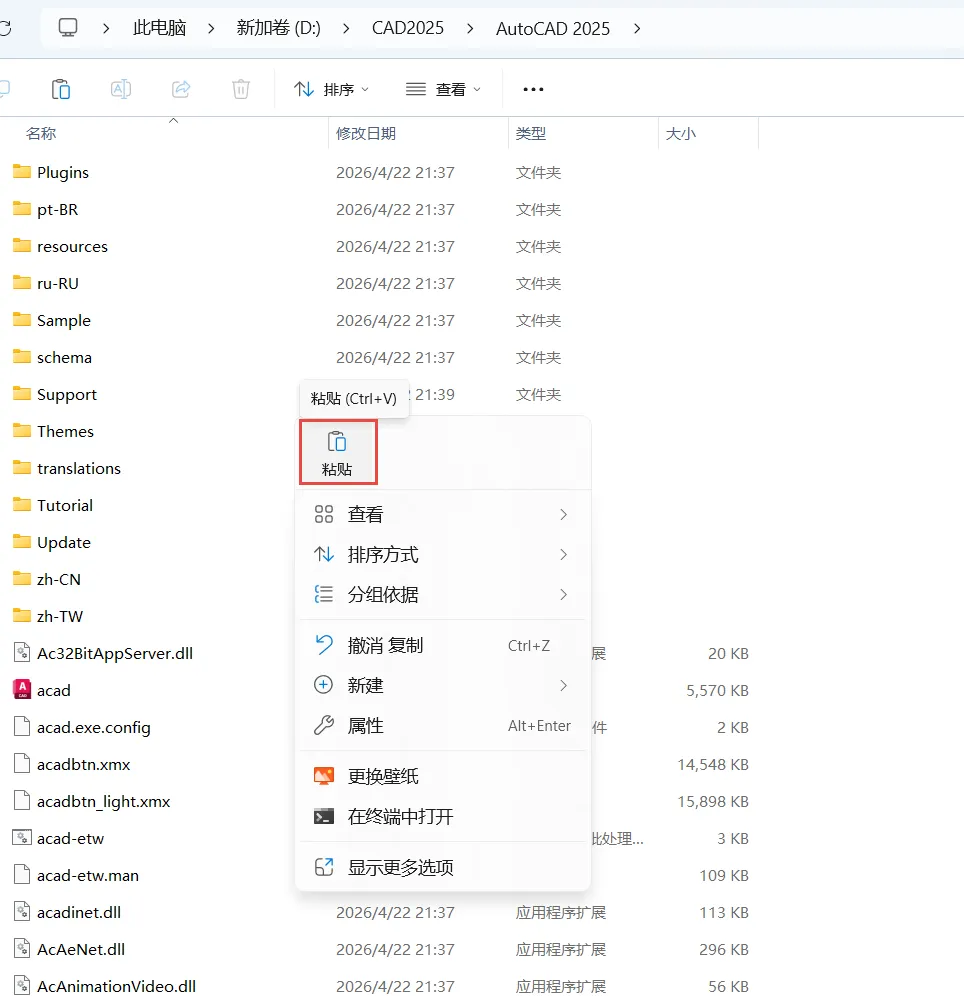The width and height of the screenshot is (964, 996).
Task: Click the 粘贴 paste button in the context menu
Action: point(338,452)
